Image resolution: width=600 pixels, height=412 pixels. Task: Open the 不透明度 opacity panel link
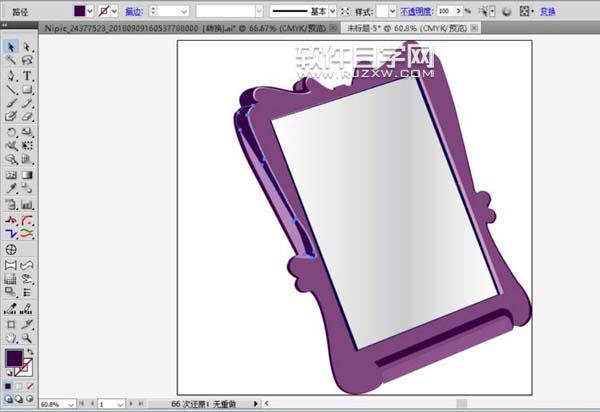pyautogui.click(x=416, y=11)
